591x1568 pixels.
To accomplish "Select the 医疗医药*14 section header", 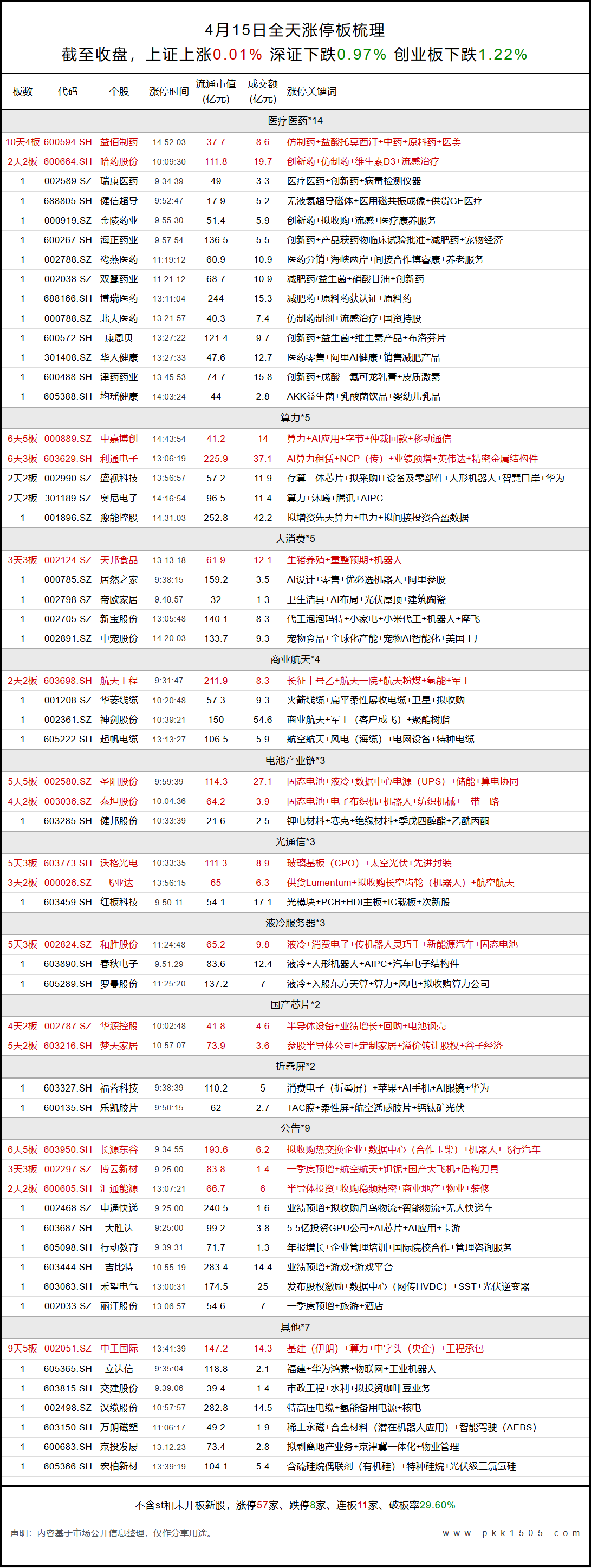I will coord(295,121).
